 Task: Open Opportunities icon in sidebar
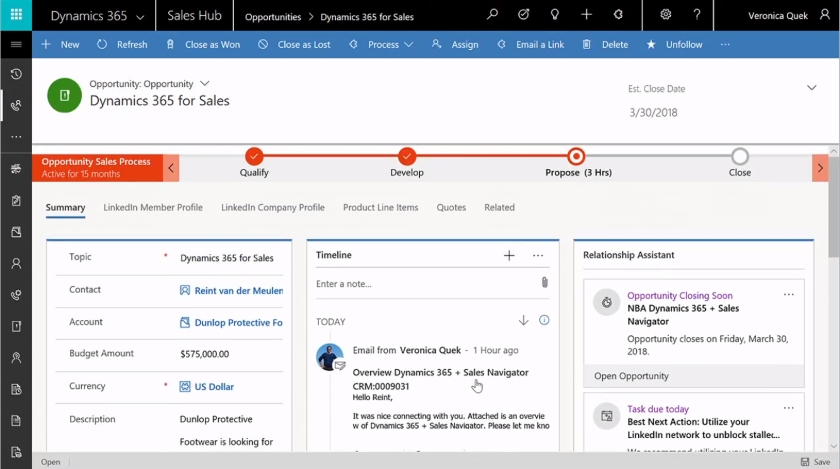coord(16,326)
